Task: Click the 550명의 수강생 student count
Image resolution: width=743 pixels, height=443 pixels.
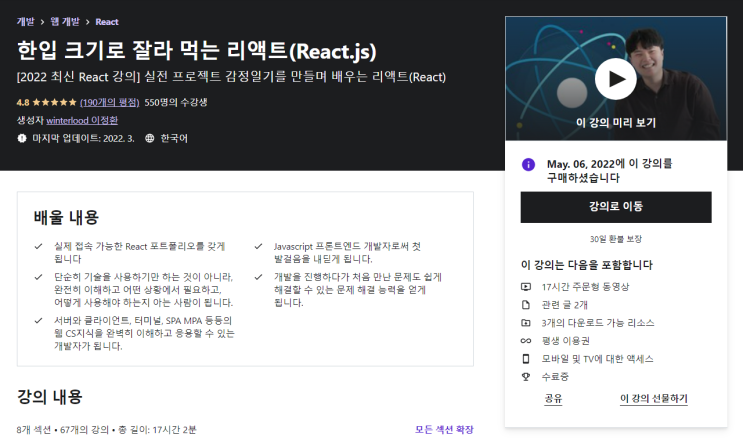Action: 176,102
